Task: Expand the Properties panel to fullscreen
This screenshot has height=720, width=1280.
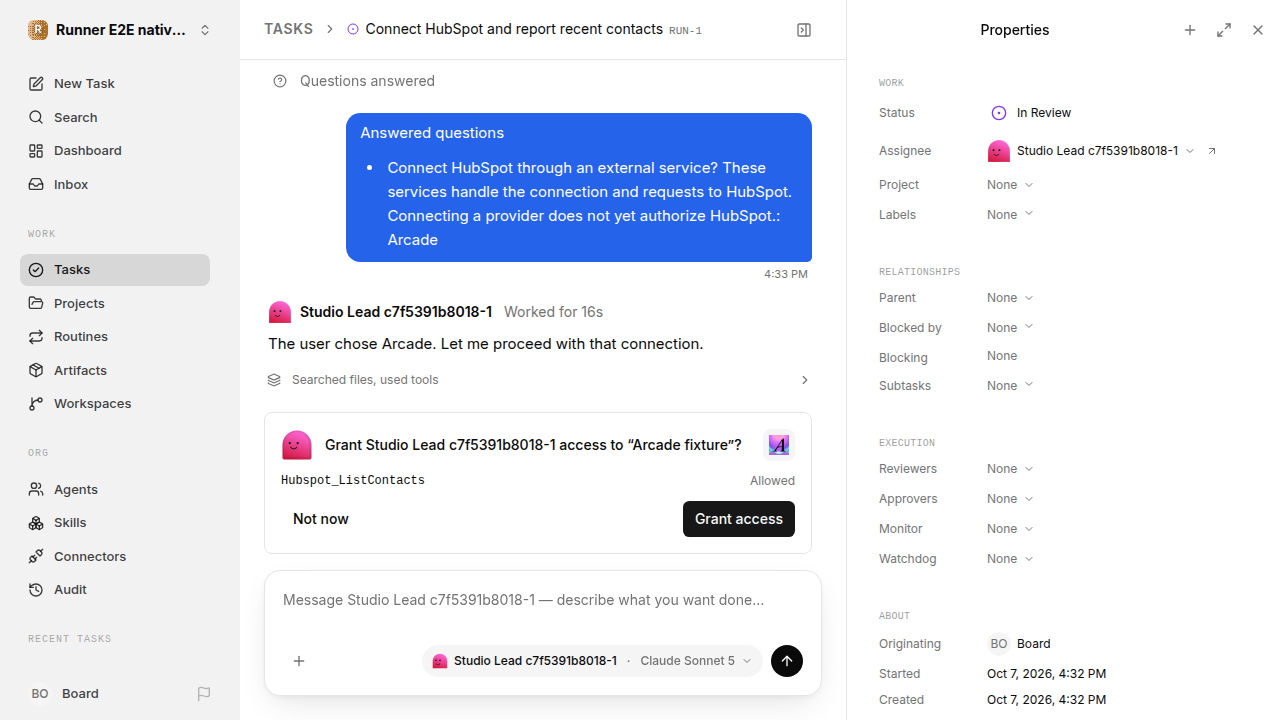Action: (1224, 30)
